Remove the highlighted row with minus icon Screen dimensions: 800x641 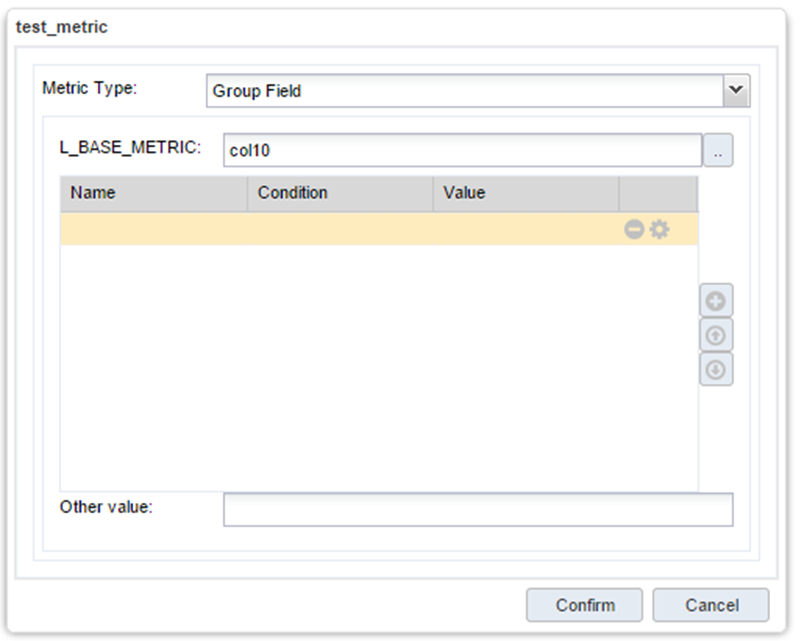coord(634,230)
